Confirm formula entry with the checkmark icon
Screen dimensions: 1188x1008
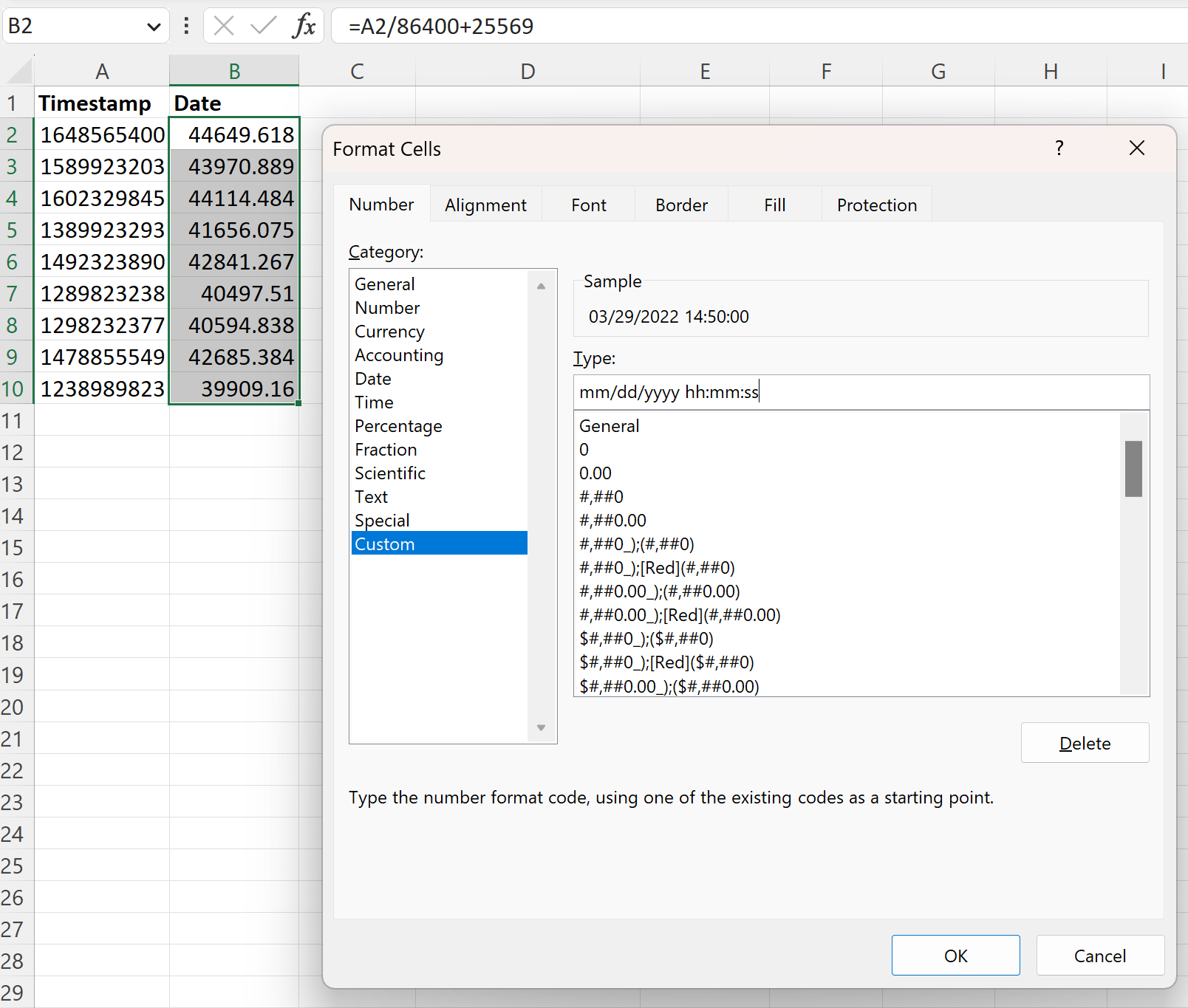point(263,26)
